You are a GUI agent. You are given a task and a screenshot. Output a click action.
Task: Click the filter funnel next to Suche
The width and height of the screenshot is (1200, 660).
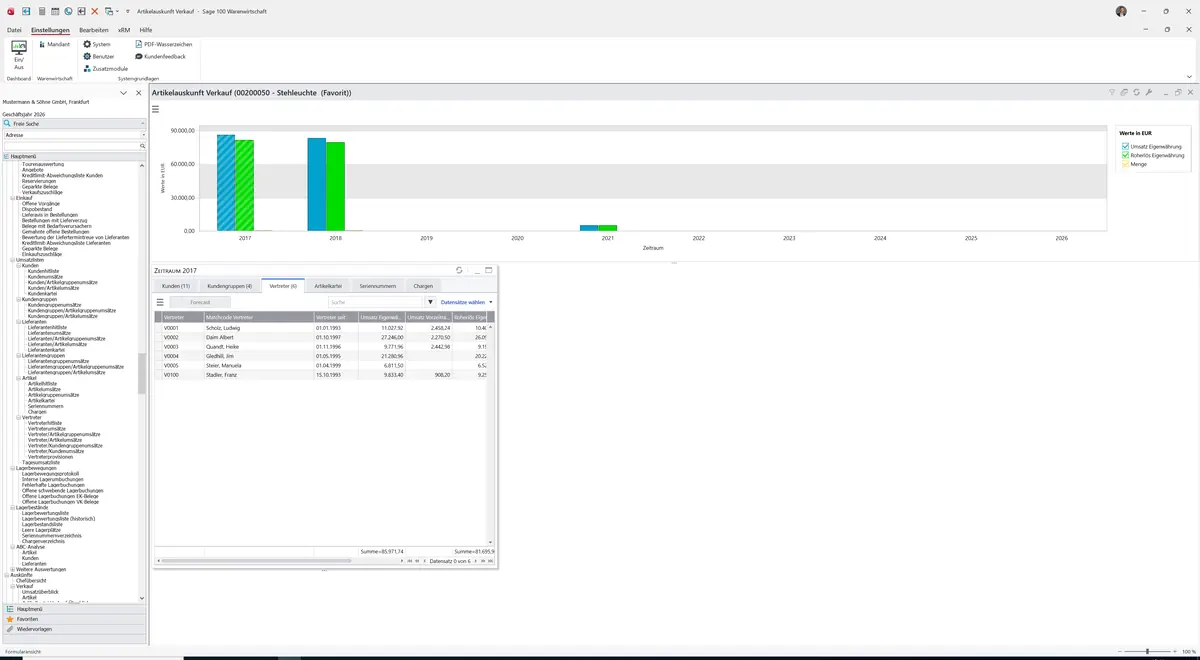pos(431,301)
